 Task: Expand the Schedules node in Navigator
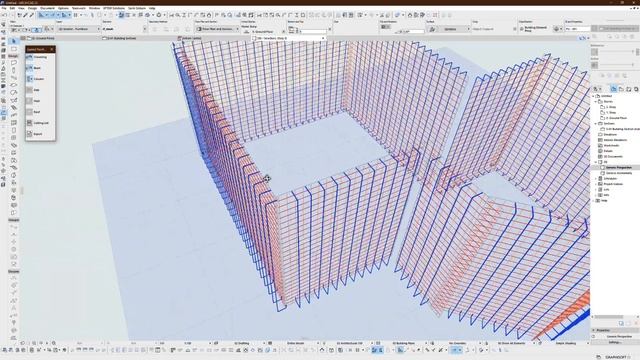click(596, 178)
